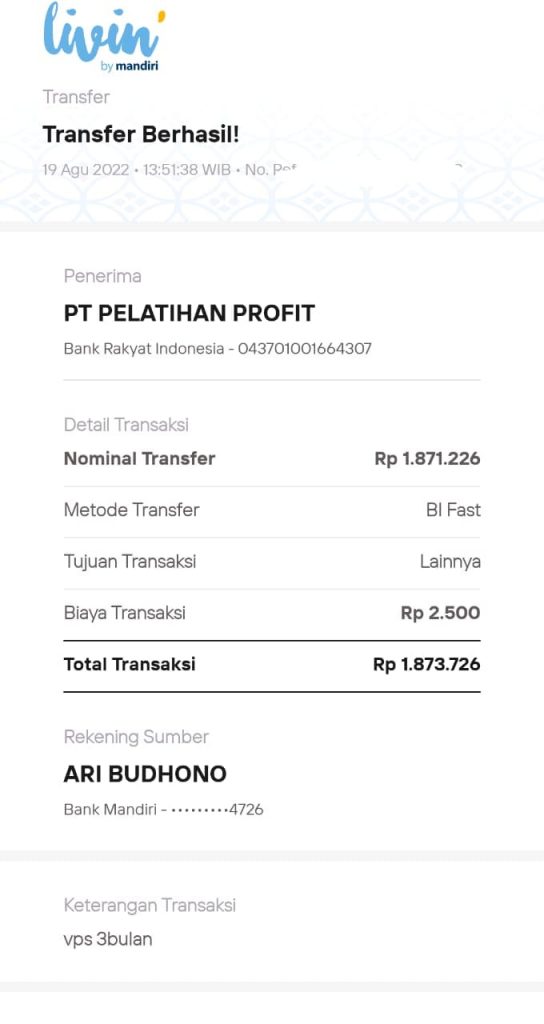Tap the Metode Transfer row label
The height and width of the screenshot is (1024, 544).
(131, 510)
